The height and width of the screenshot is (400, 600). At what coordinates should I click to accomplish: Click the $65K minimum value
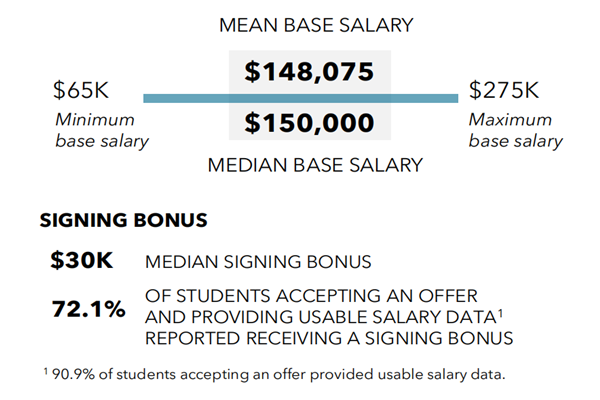(80, 92)
